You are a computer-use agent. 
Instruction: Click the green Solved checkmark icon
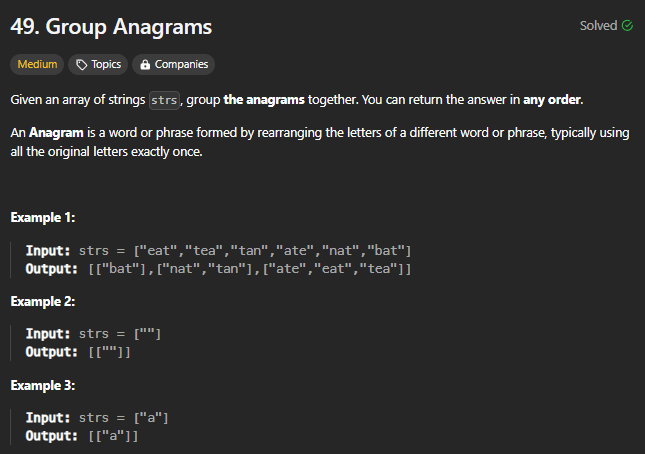(x=627, y=25)
